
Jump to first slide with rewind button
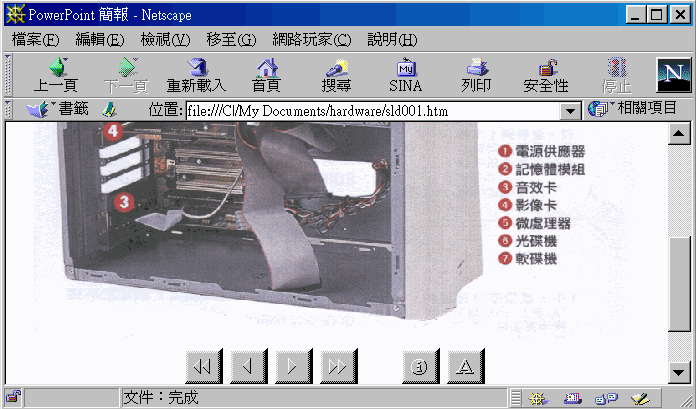203,367
